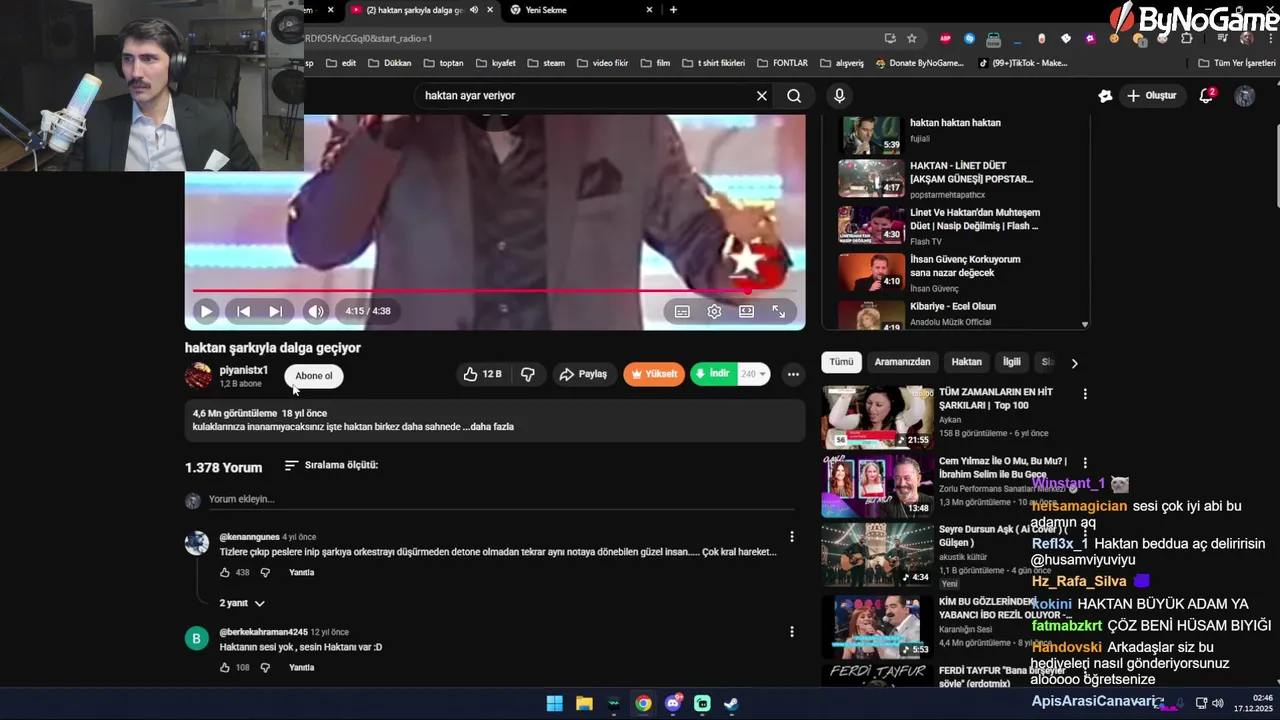Focus the Yorum ekleyin comment field
The height and width of the screenshot is (720, 1280).
pyautogui.click(x=500, y=499)
